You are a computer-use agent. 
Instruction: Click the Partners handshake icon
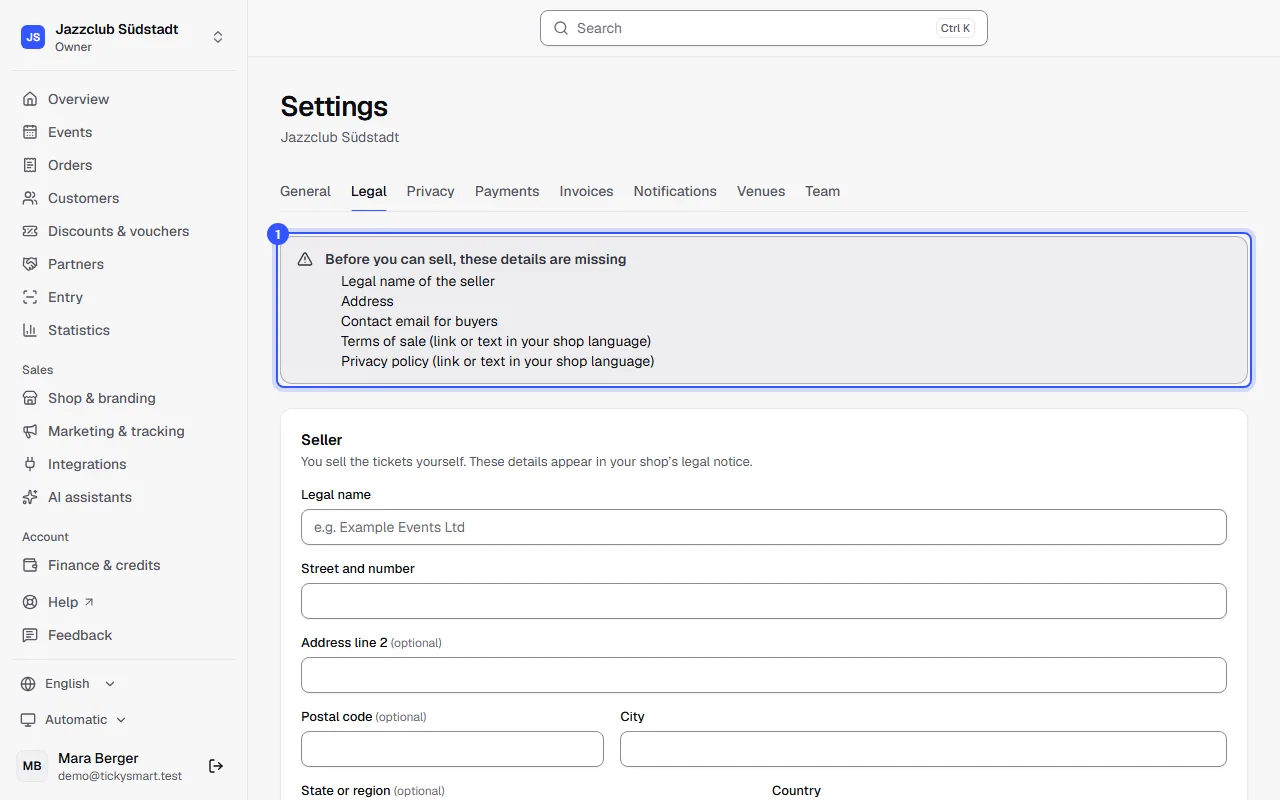click(x=30, y=264)
